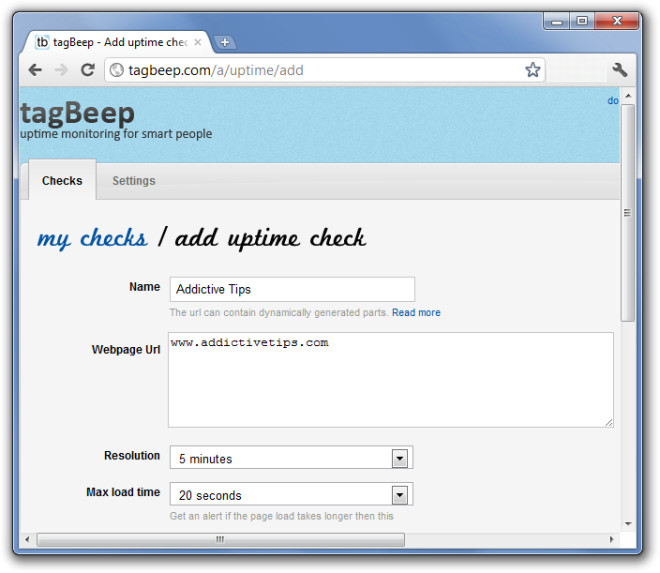660x573 pixels.
Task: Click the 'Resolution' label
Action: (132, 456)
